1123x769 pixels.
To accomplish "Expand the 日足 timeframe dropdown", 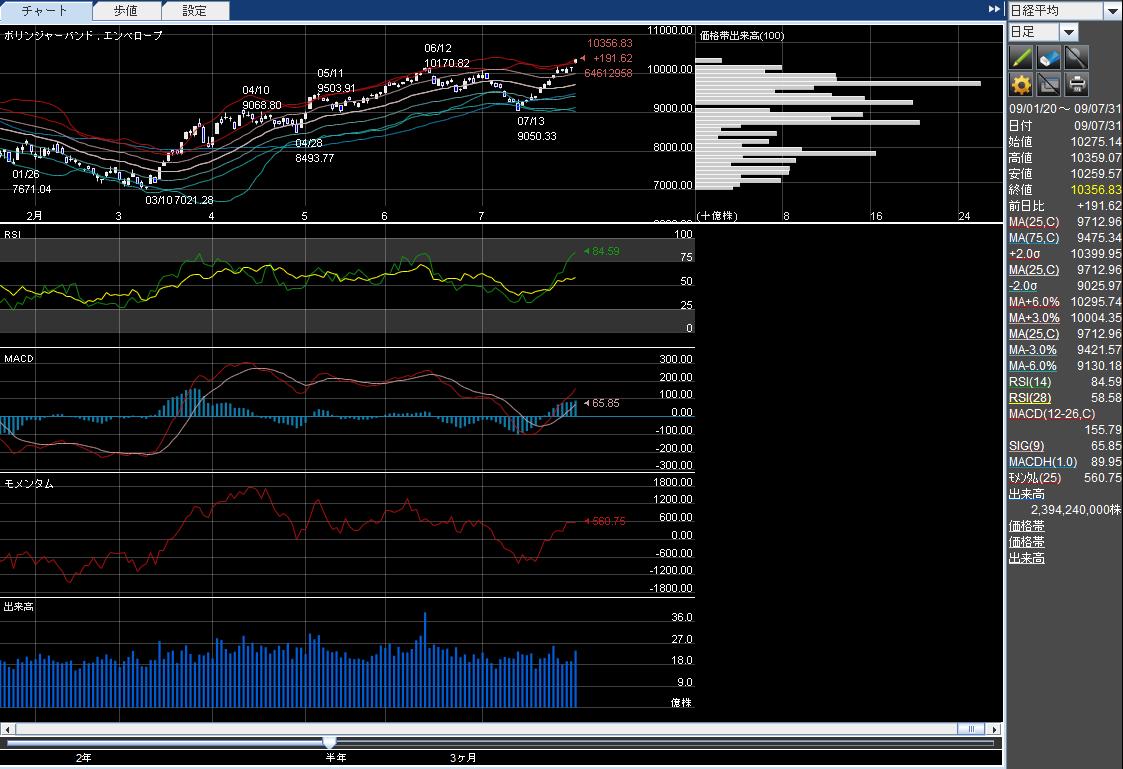I will point(1069,33).
